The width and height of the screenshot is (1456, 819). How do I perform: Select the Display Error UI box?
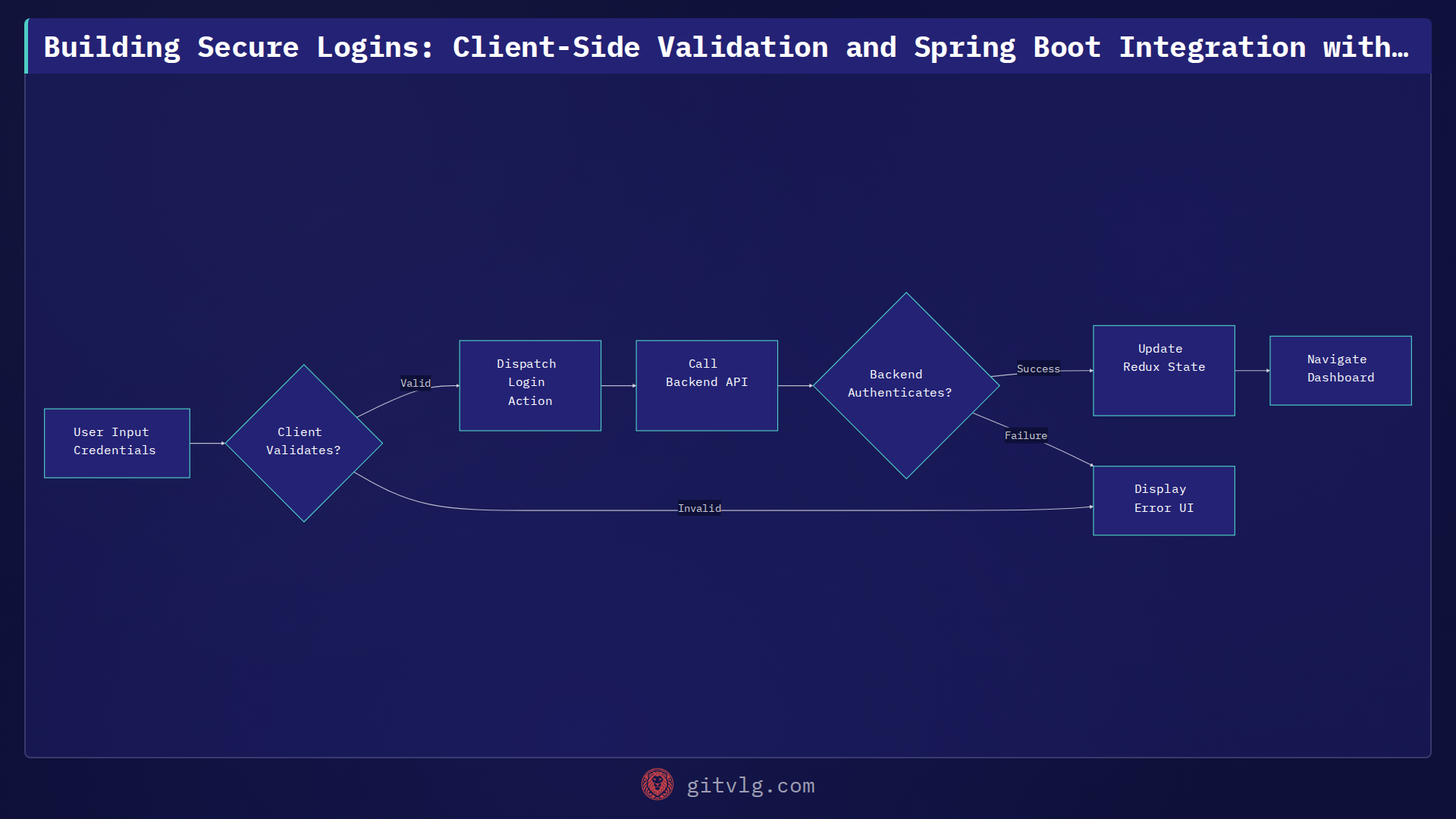tap(1163, 500)
